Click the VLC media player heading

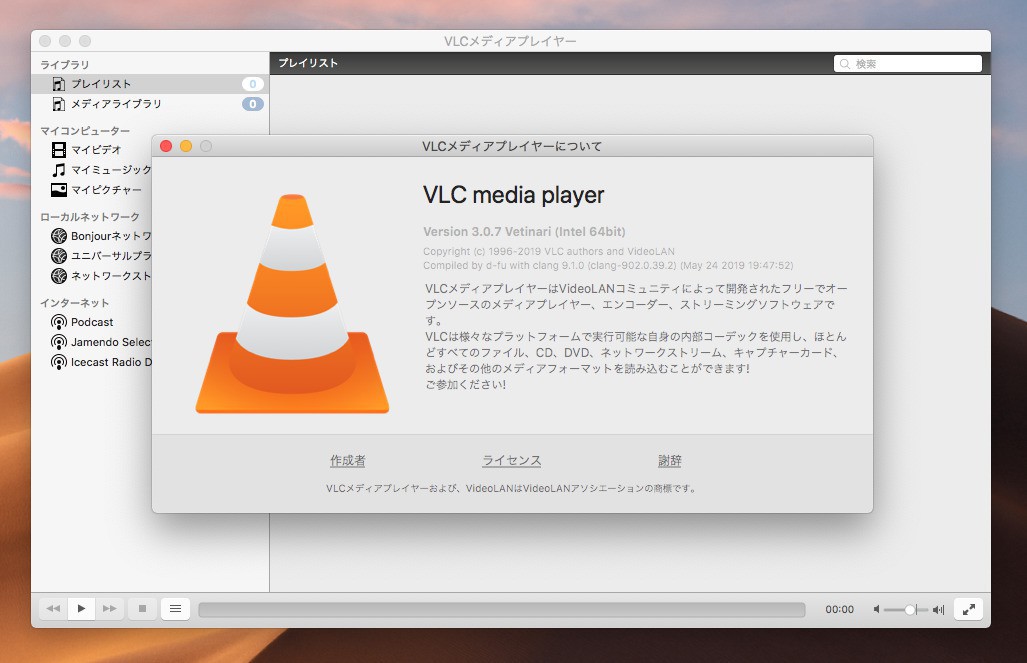pyautogui.click(x=514, y=195)
